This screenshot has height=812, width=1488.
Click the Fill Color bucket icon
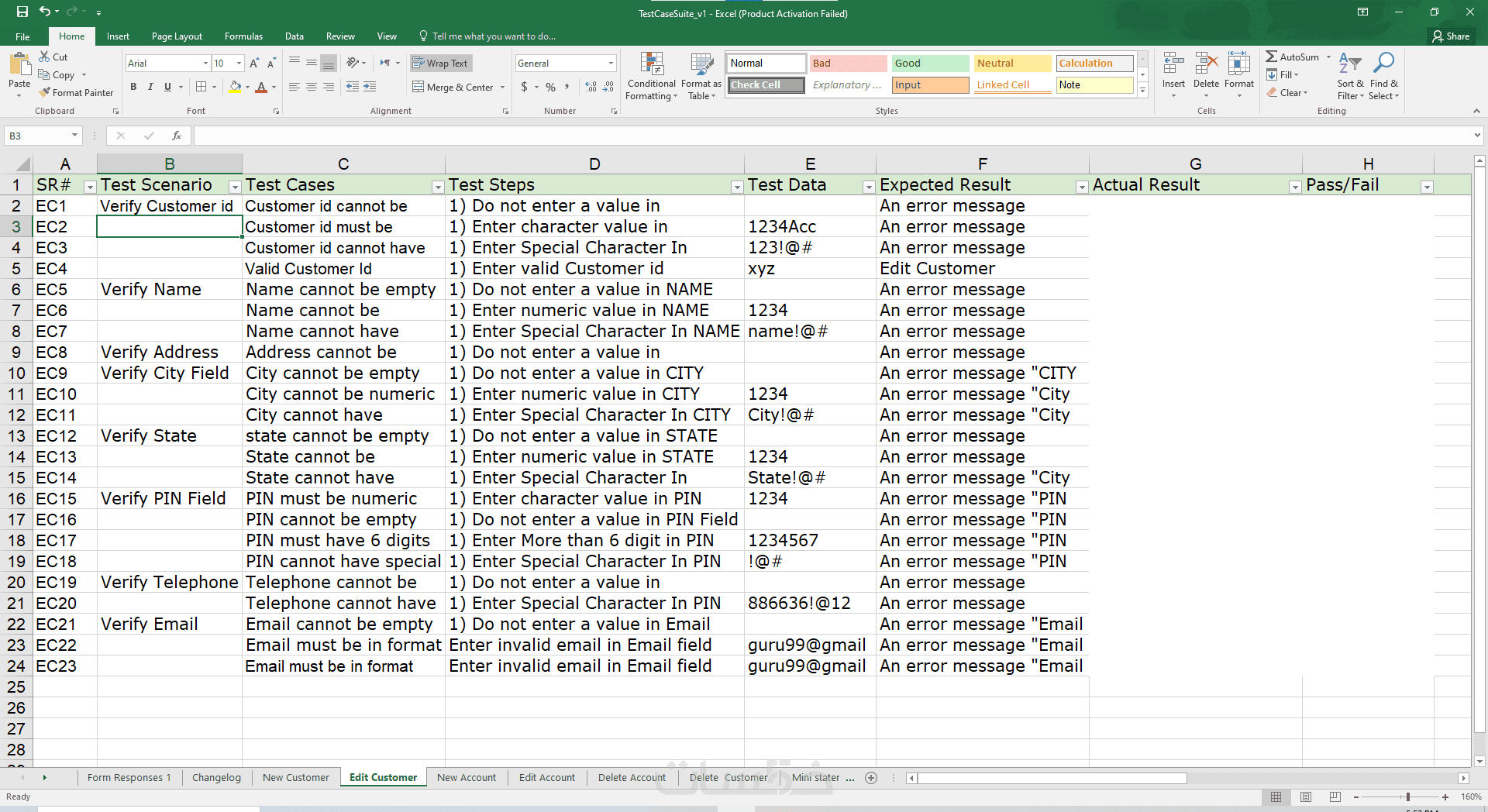[x=235, y=87]
